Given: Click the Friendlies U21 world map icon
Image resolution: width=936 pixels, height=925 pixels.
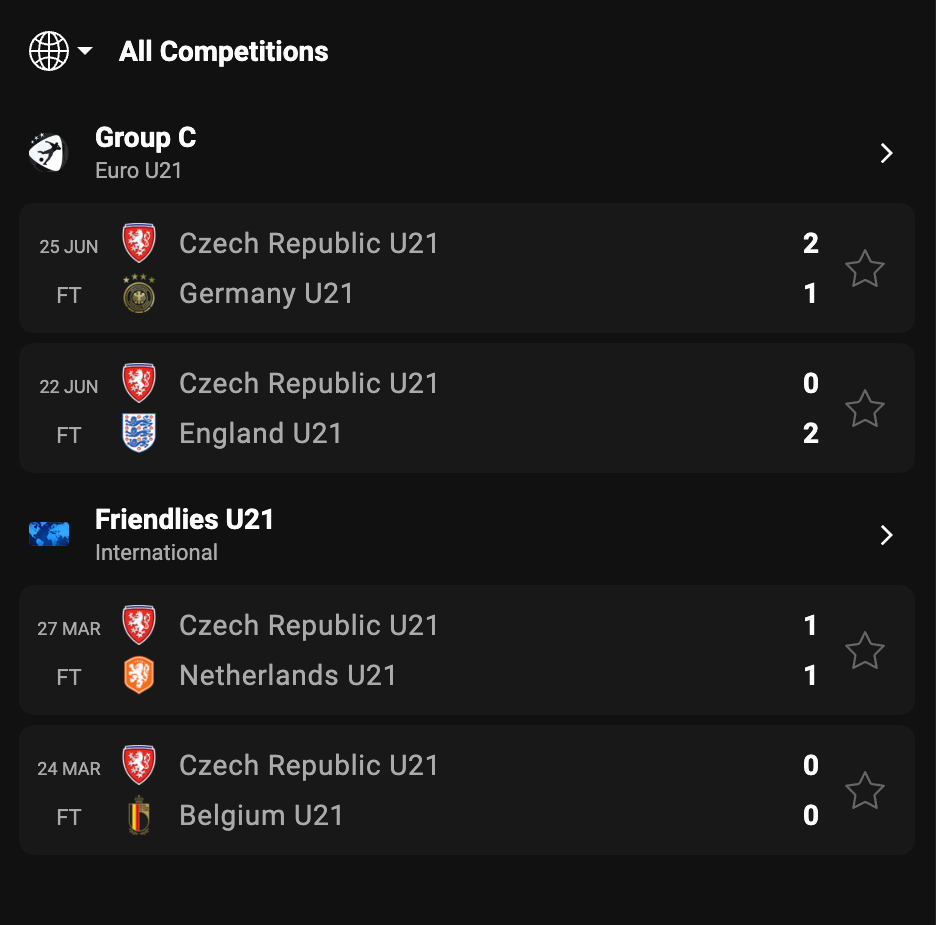Looking at the screenshot, I should pyautogui.click(x=48, y=534).
